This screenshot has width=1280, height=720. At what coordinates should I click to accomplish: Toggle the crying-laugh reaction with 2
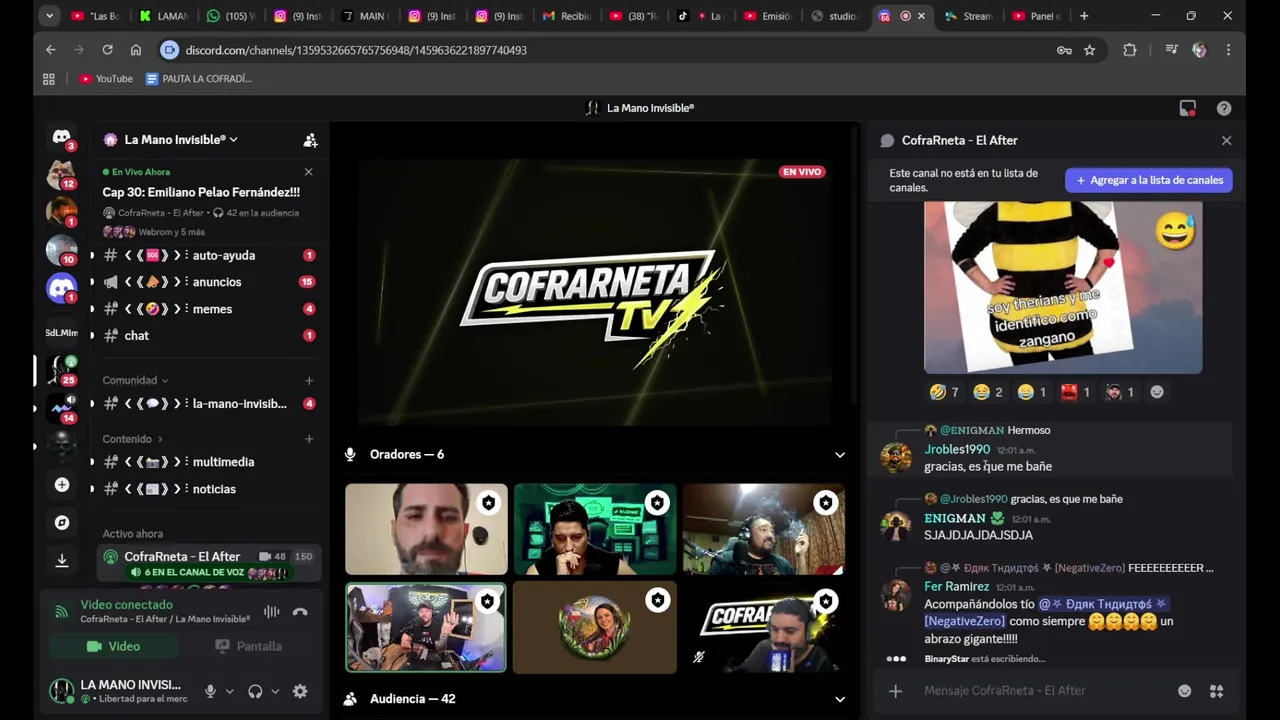pyautogui.click(x=988, y=392)
